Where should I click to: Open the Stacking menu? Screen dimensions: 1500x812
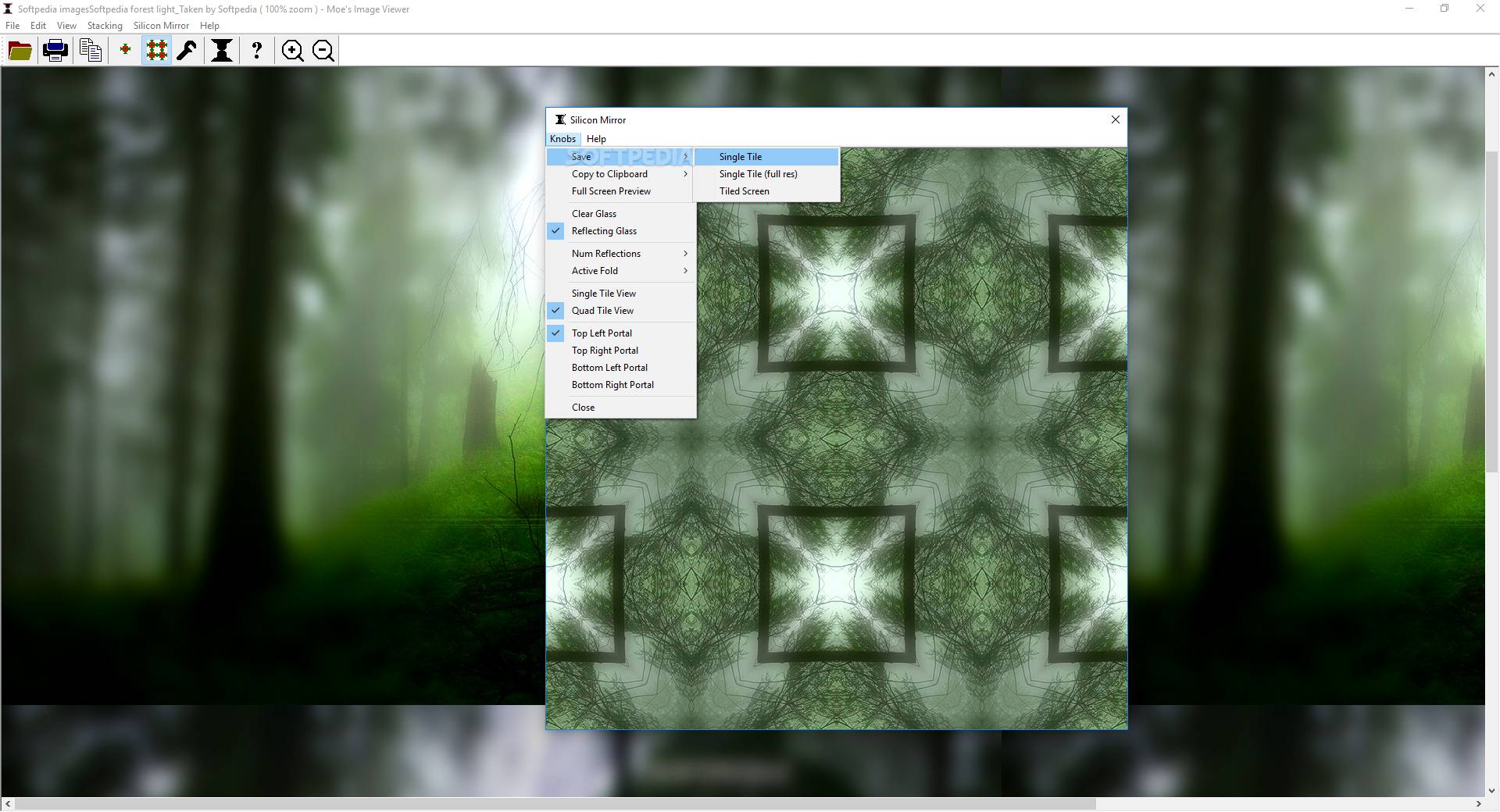(x=105, y=25)
